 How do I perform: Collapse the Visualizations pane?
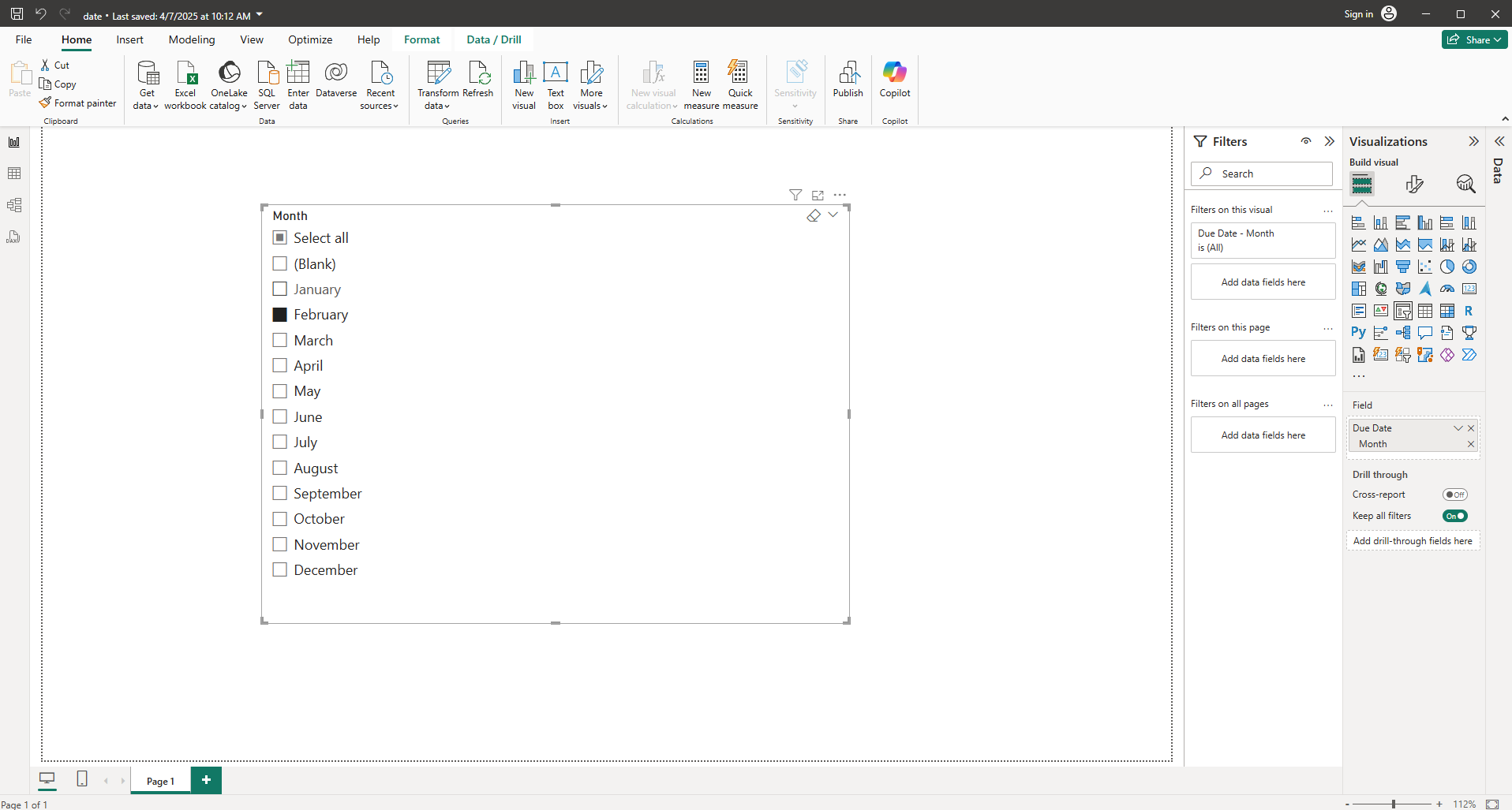click(x=1473, y=141)
